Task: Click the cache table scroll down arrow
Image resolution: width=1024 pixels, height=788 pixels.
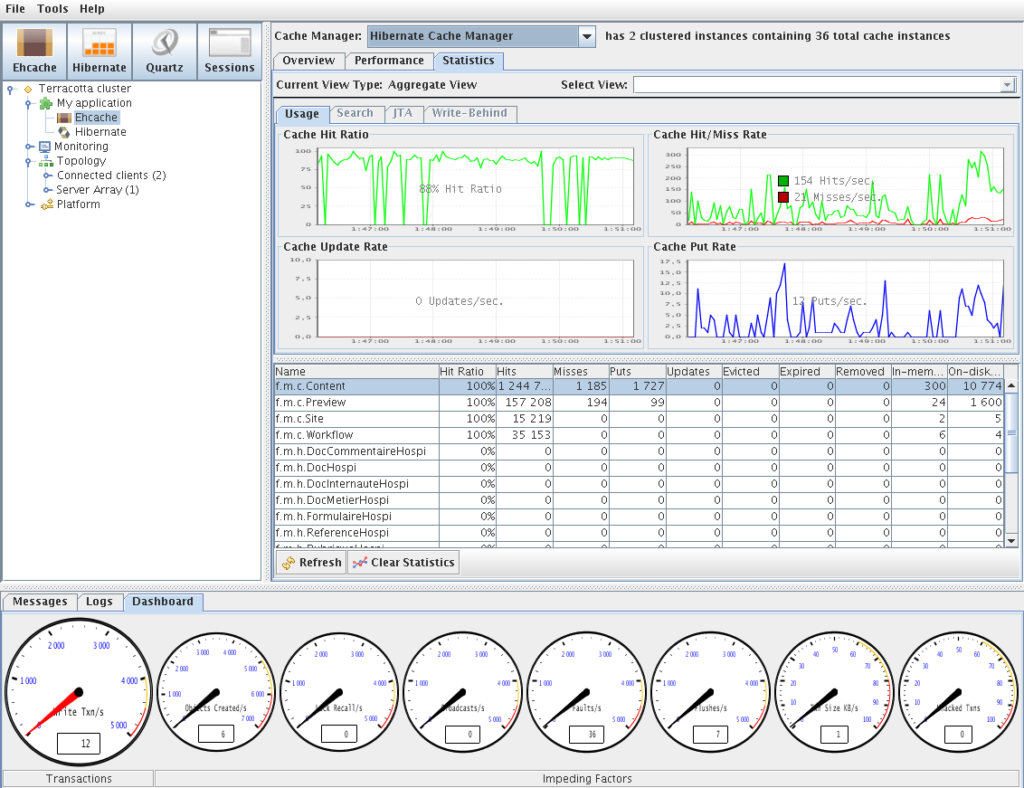Action: click(1011, 541)
